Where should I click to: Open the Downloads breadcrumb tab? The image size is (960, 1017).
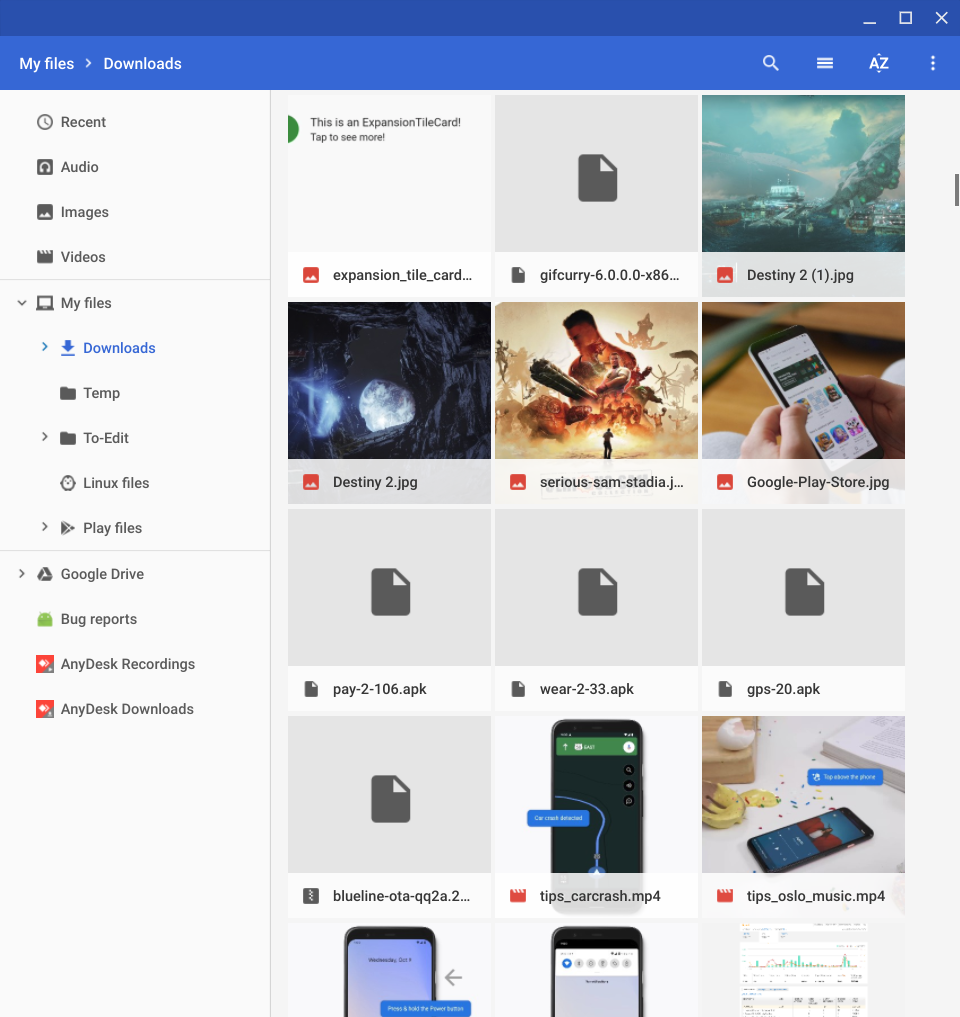click(x=141, y=63)
